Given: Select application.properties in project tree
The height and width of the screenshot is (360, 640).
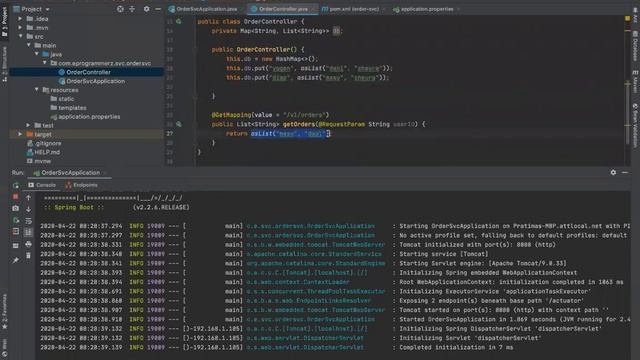Looking at the screenshot, I should point(89,117).
